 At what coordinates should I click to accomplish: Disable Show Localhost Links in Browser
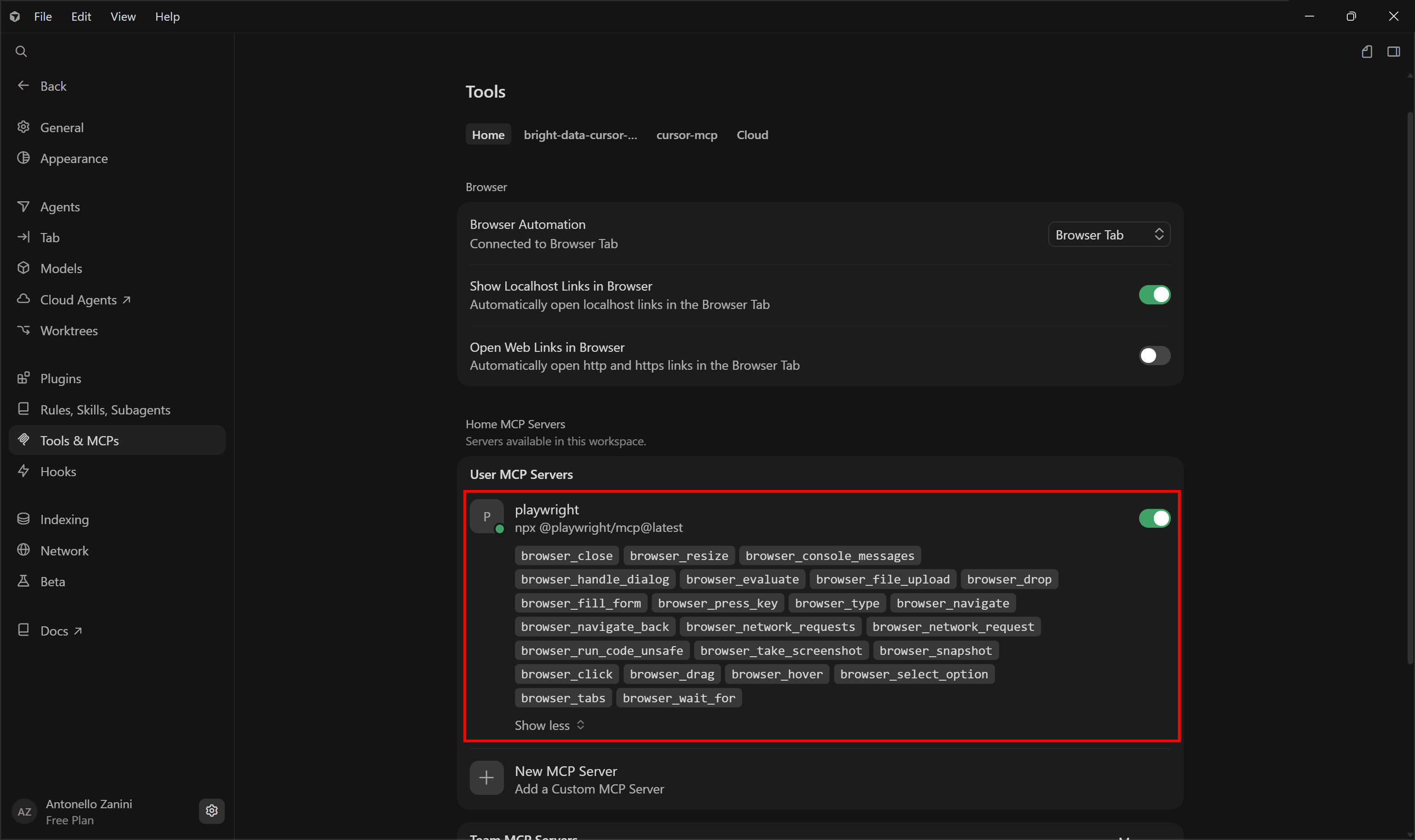tap(1154, 295)
